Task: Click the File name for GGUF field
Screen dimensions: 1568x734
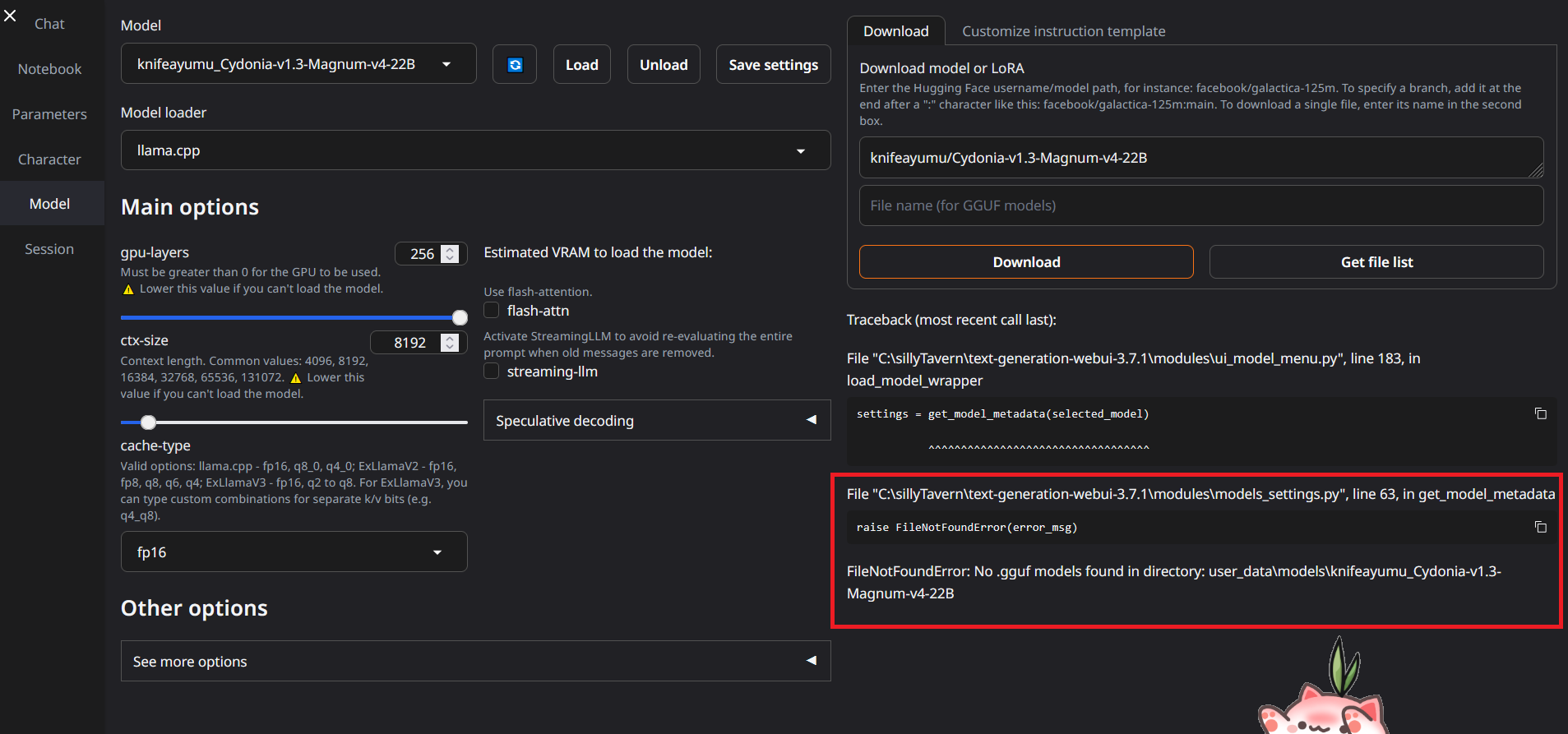Action: pyautogui.click(x=1201, y=205)
